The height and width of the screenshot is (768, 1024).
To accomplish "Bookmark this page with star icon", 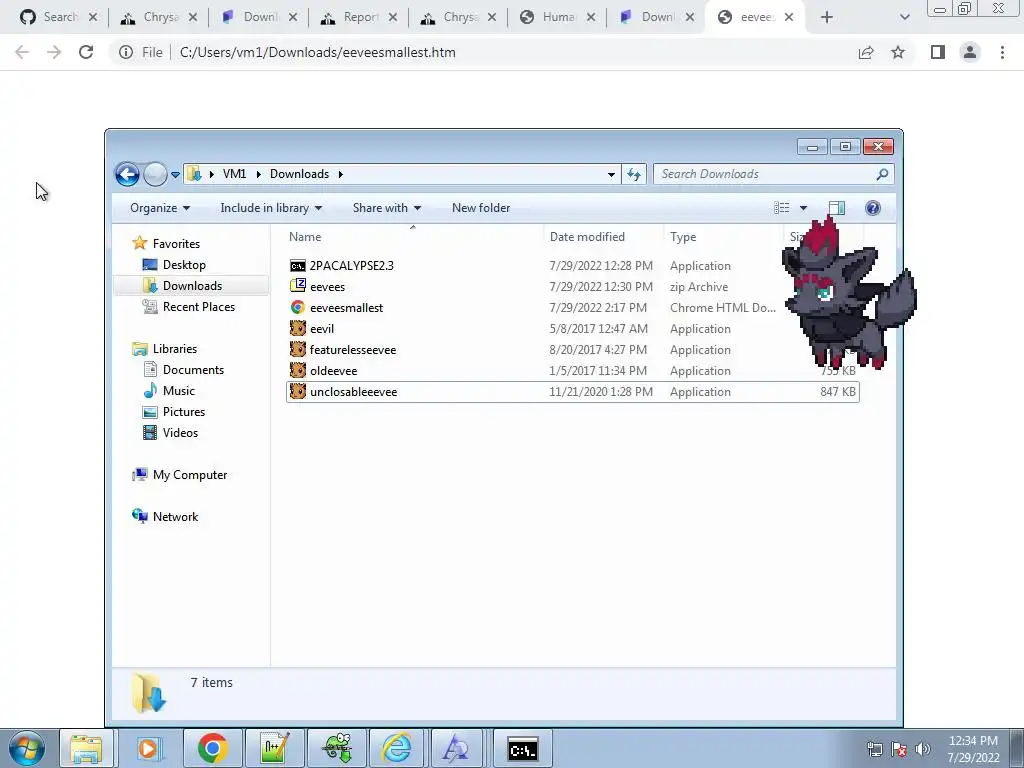I will tap(898, 52).
